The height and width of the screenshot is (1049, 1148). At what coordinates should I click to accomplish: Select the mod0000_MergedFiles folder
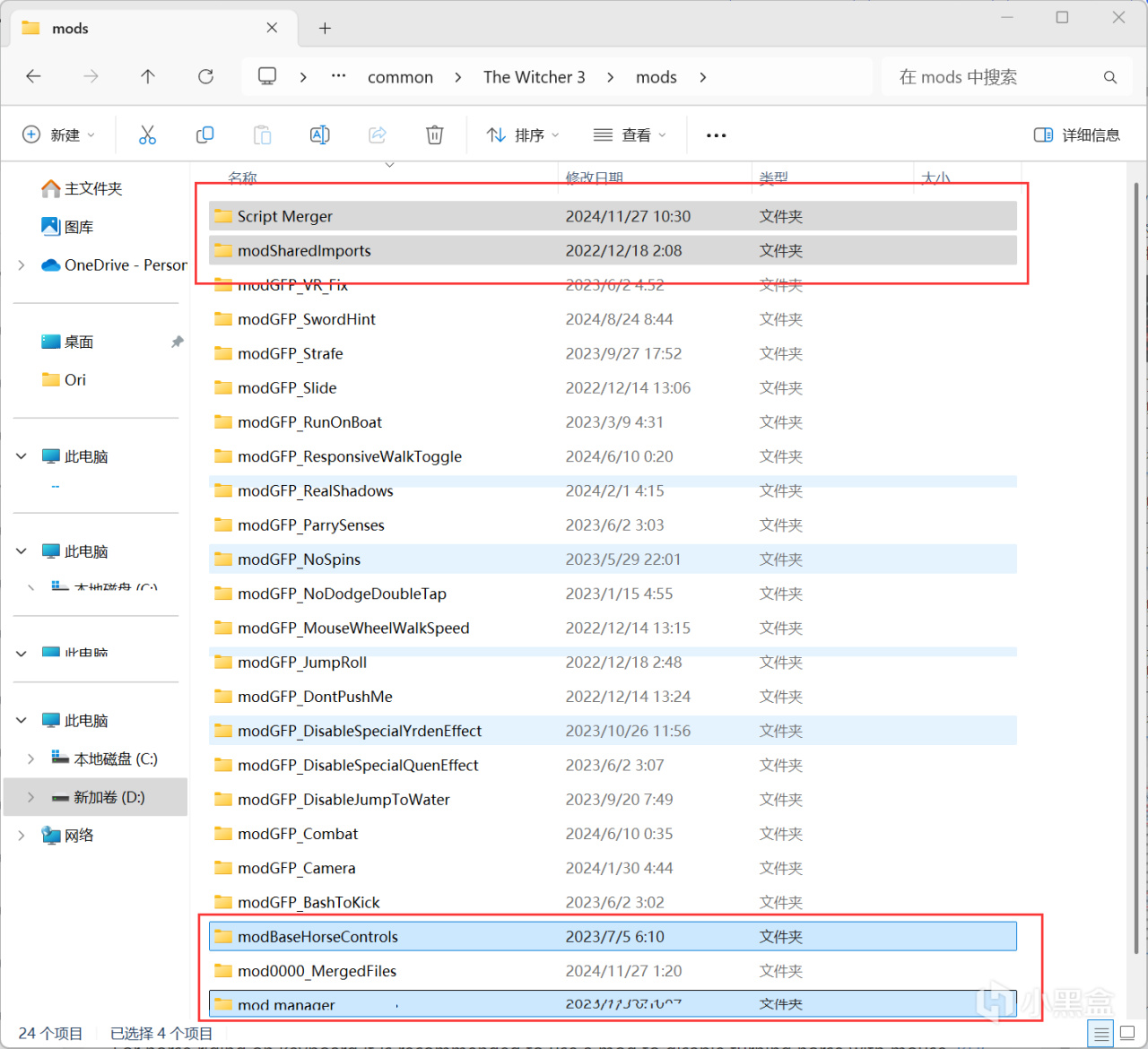(x=613, y=971)
